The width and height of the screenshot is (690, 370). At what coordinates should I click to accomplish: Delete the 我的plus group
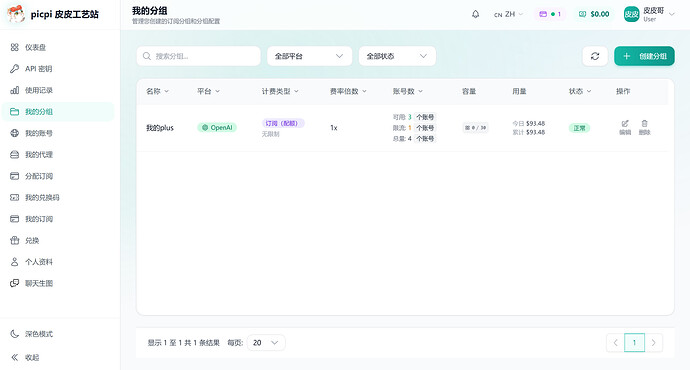(644, 128)
